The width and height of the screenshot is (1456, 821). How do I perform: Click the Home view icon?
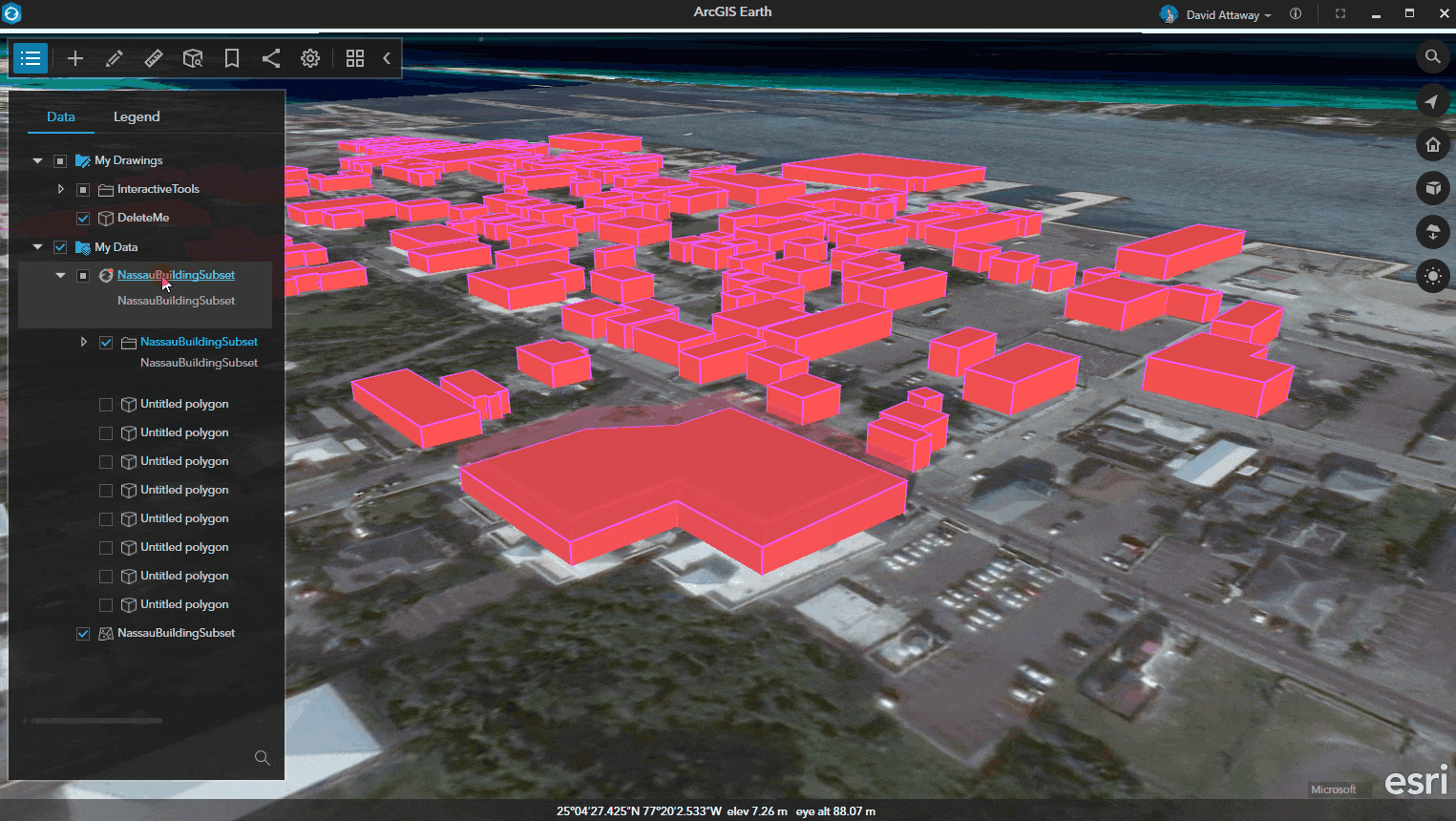tap(1432, 144)
